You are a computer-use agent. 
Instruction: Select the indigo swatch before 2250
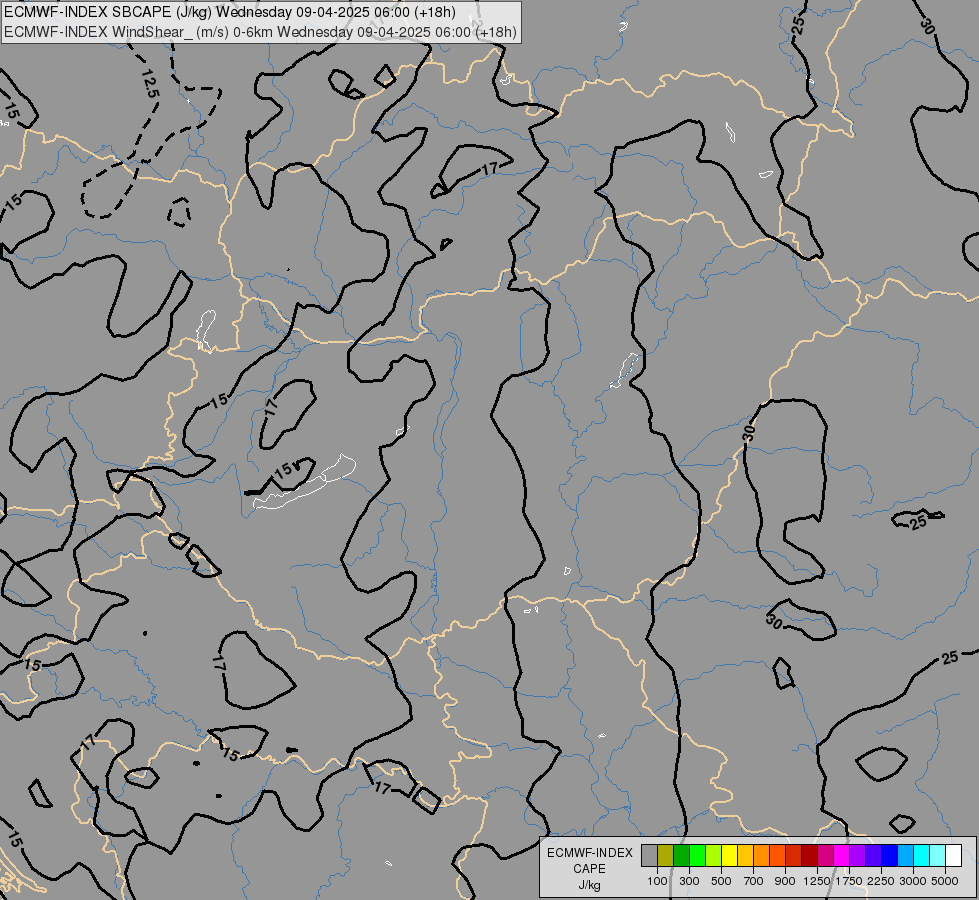[x=874, y=855]
